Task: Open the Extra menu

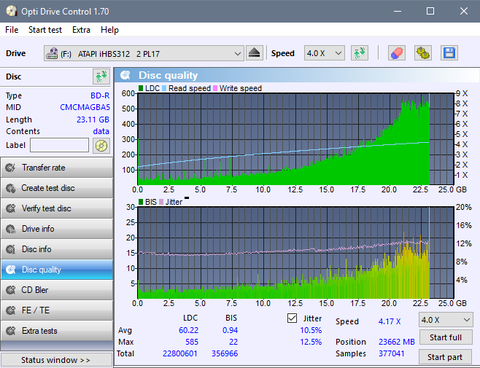Action: pos(81,30)
